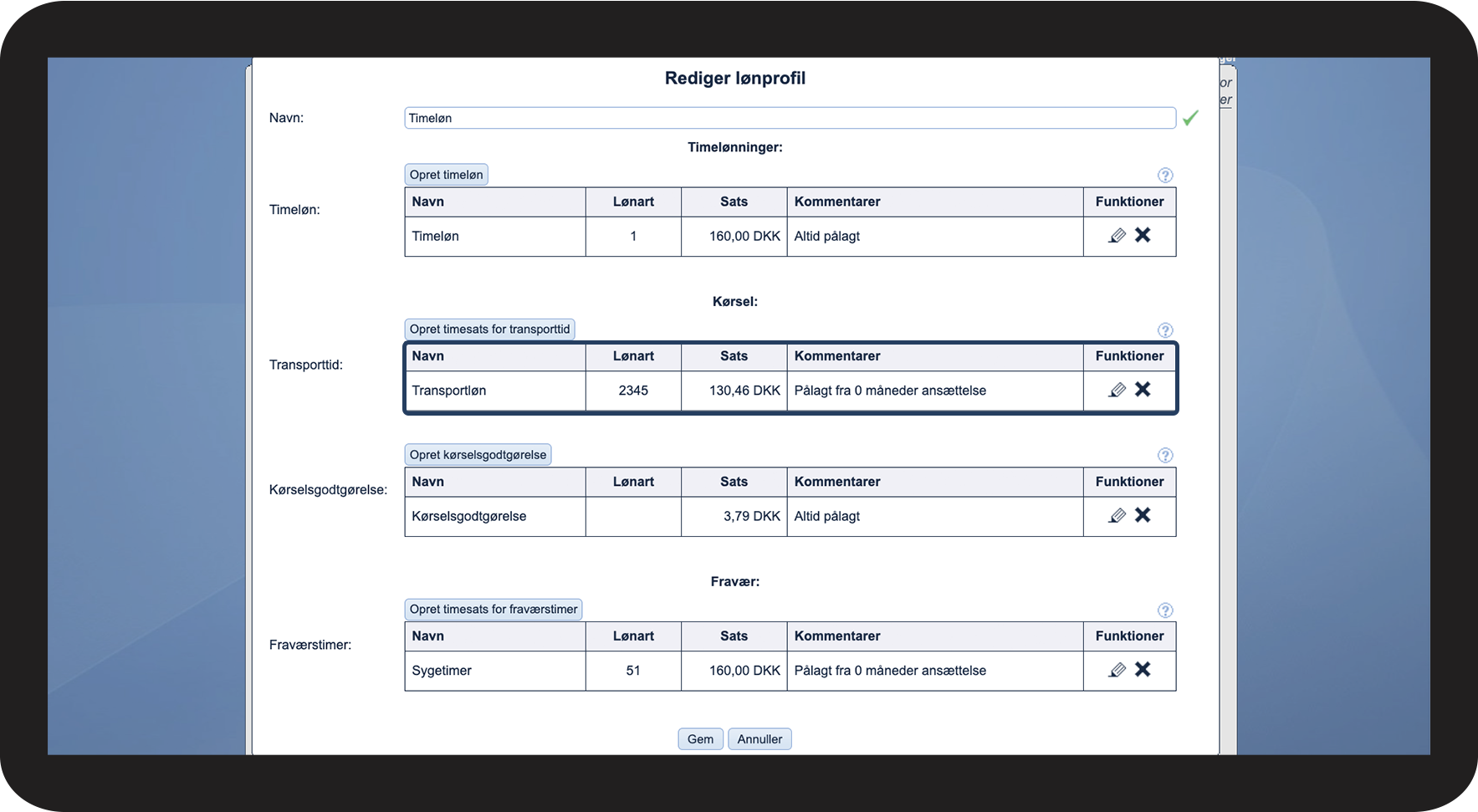Viewport: 1478px width, 812px height.
Task: Delete the Transportløn row
Action: tap(1143, 390)
